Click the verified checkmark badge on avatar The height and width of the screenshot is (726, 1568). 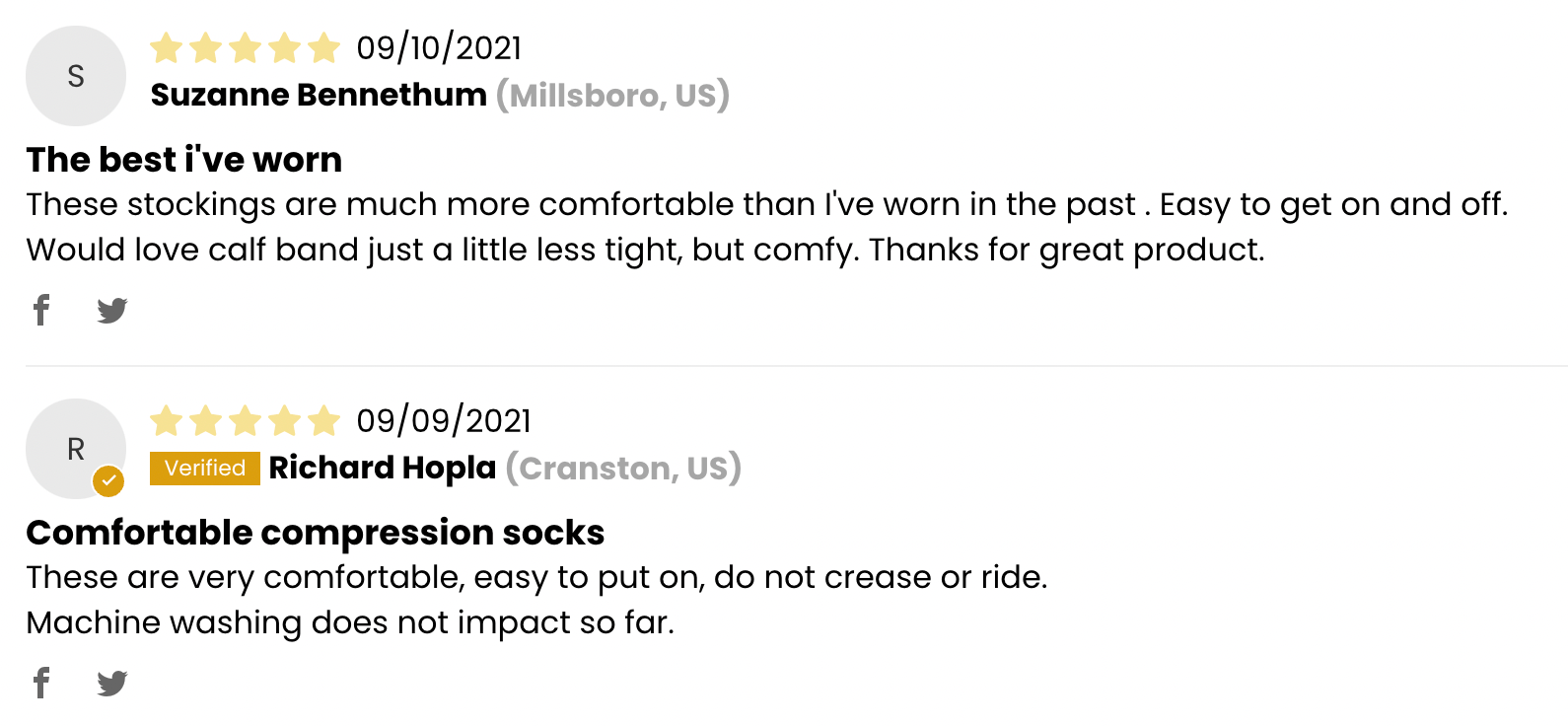click(x=108, y=481)
